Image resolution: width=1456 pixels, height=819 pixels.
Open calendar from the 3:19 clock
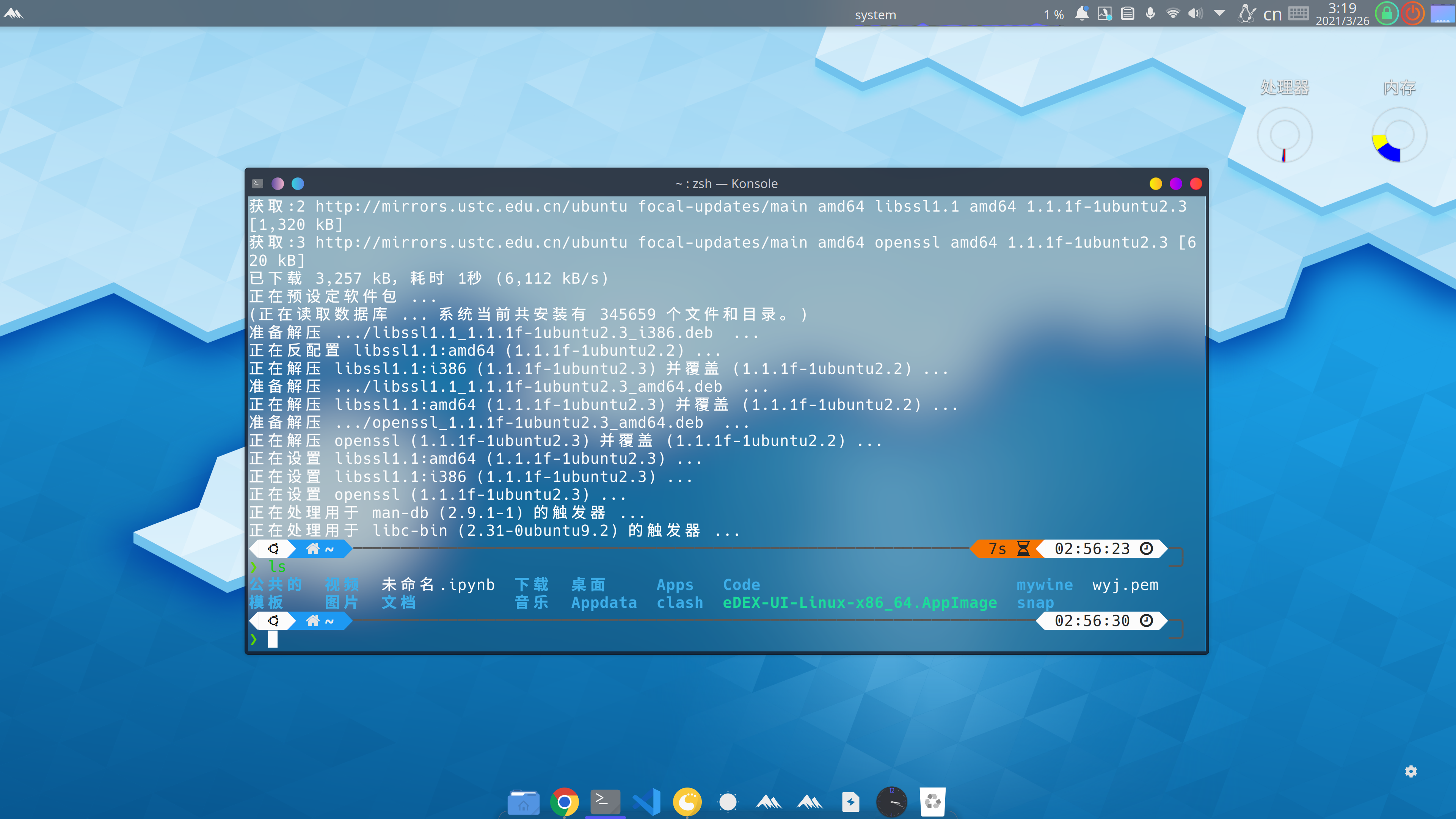click(1342, 14)
